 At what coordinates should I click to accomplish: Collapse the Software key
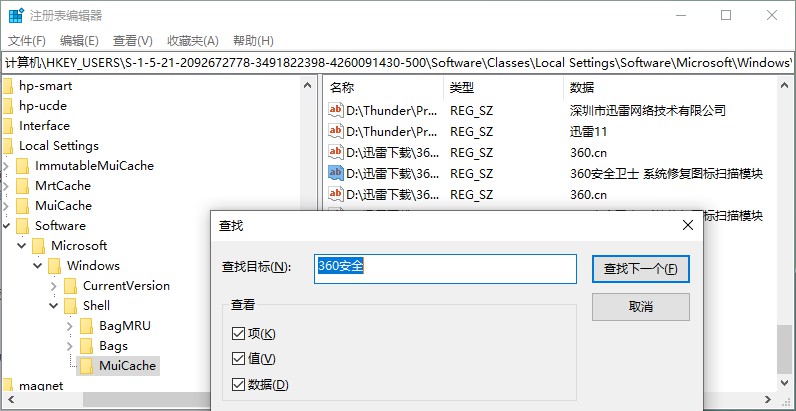(6, 226)
